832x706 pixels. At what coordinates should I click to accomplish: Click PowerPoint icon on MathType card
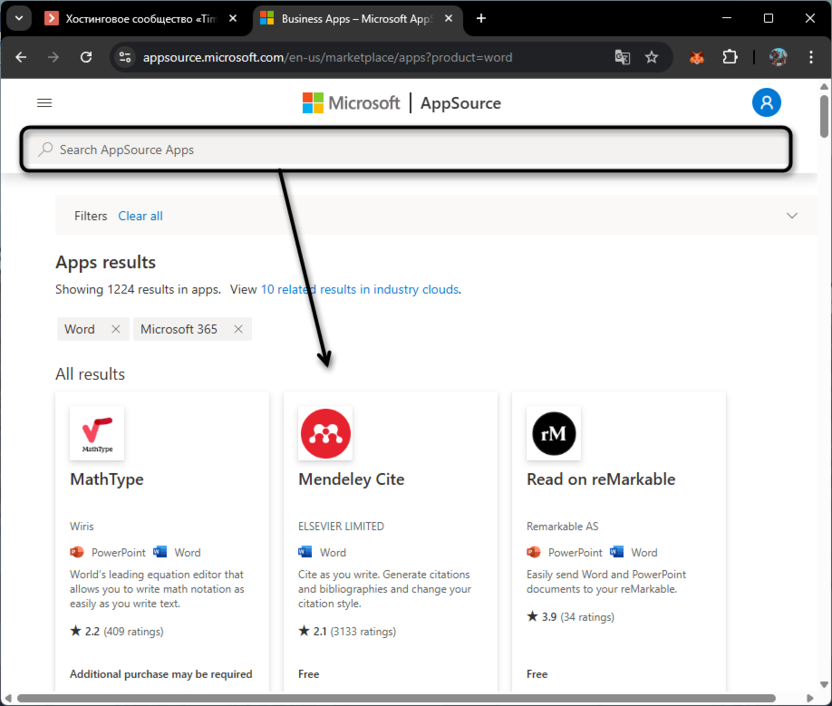point(77,552)
